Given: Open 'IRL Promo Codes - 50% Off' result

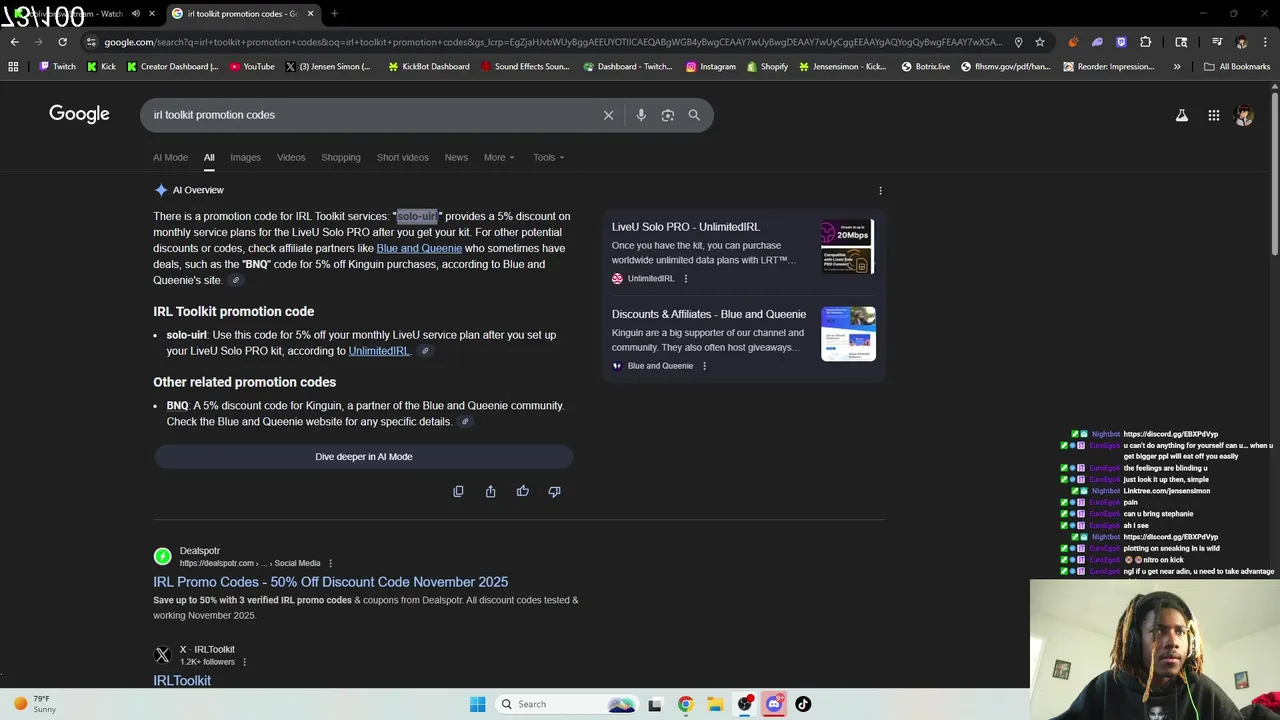Looking at the screenshot, I should click(x=330, y=582).
